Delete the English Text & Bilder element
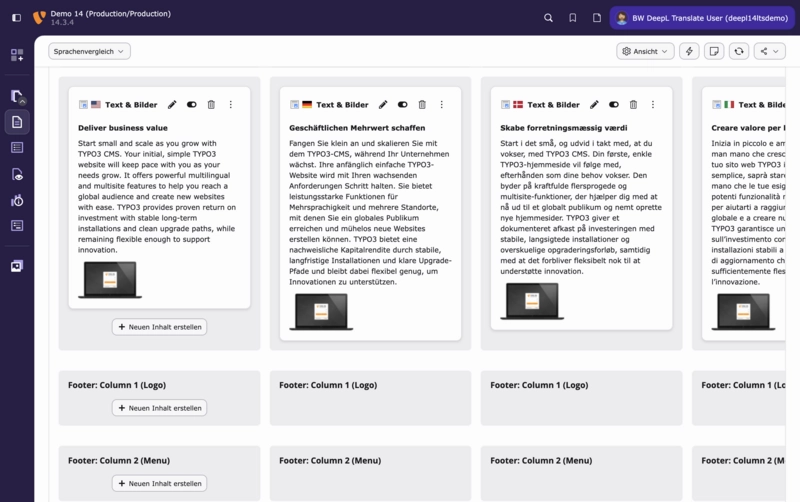 pos(211,105)
